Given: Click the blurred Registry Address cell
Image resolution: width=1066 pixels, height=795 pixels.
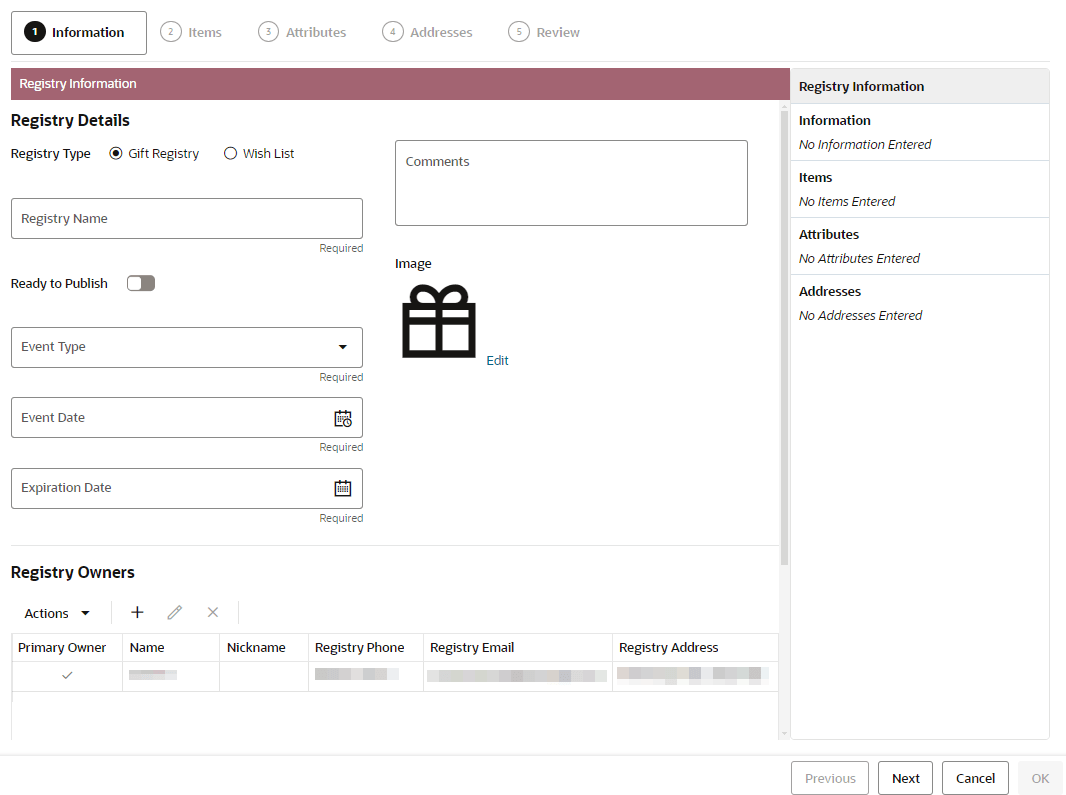Looking at the screenshot, I should (x=695, y=676).
